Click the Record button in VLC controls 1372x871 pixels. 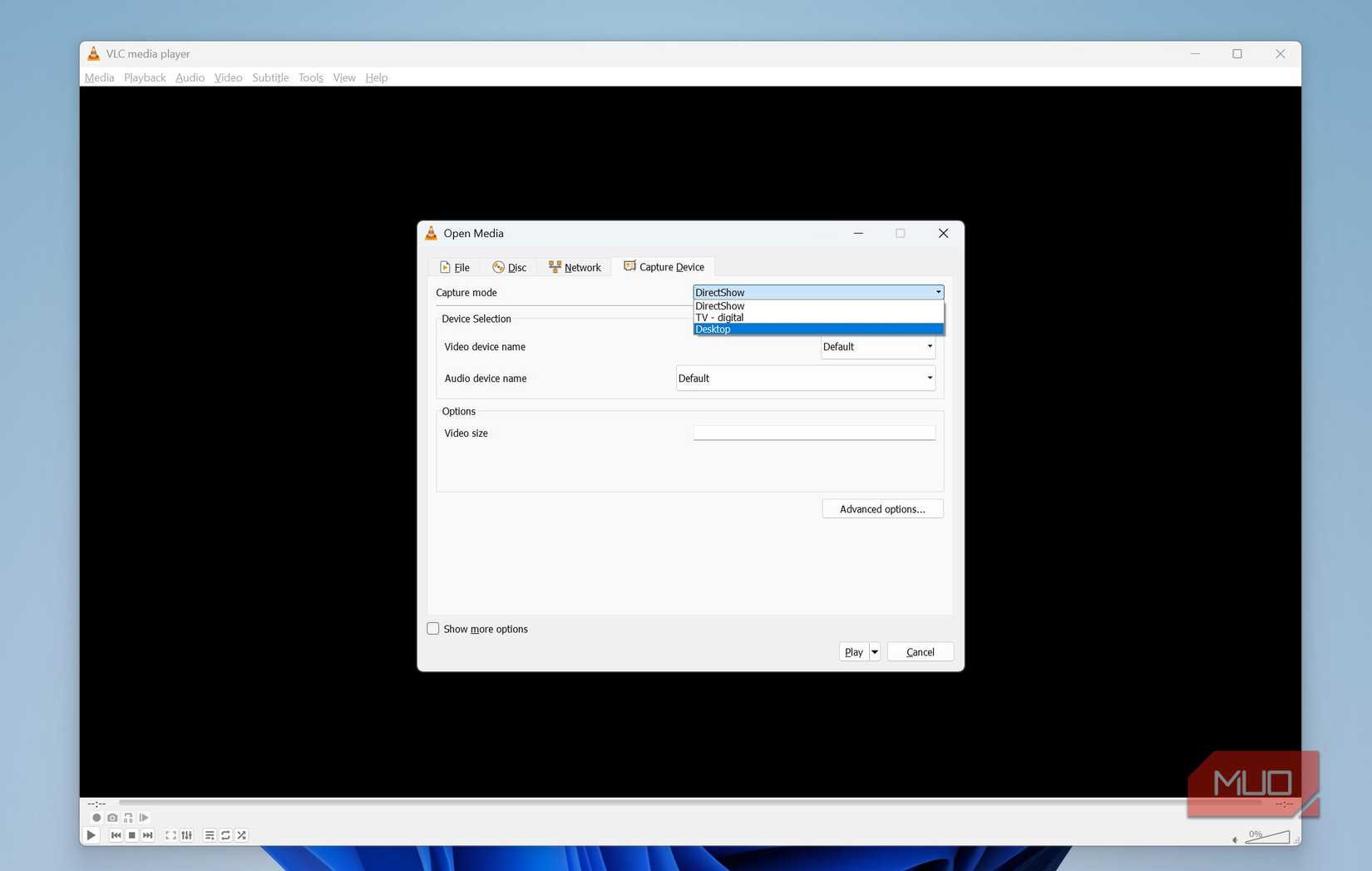coord(96,818)
